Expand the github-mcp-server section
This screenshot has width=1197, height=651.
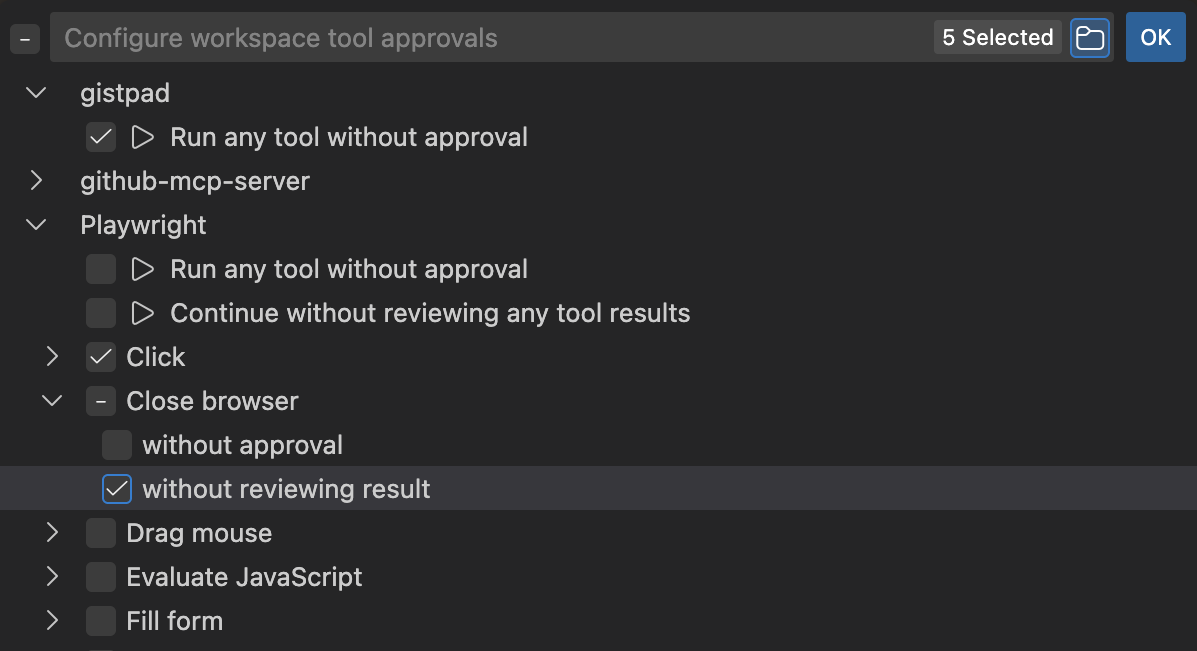(36, 180)
